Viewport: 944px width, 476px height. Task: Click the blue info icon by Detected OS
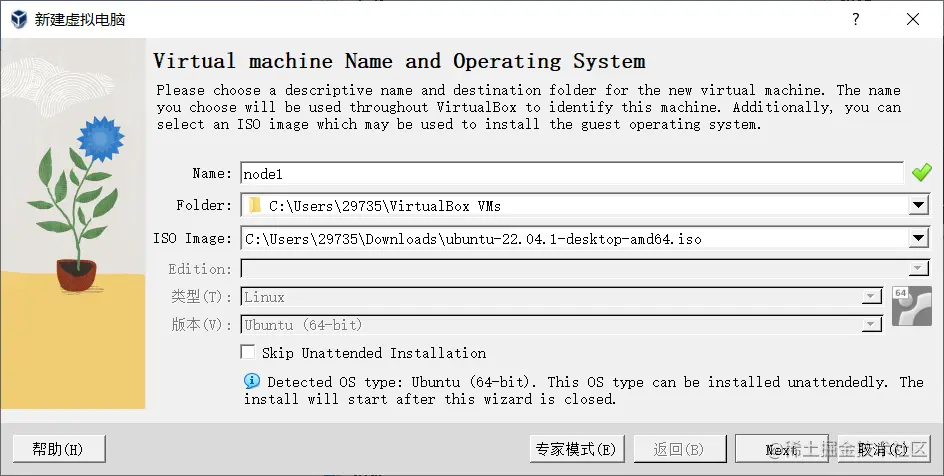click(x=252, y=381)
